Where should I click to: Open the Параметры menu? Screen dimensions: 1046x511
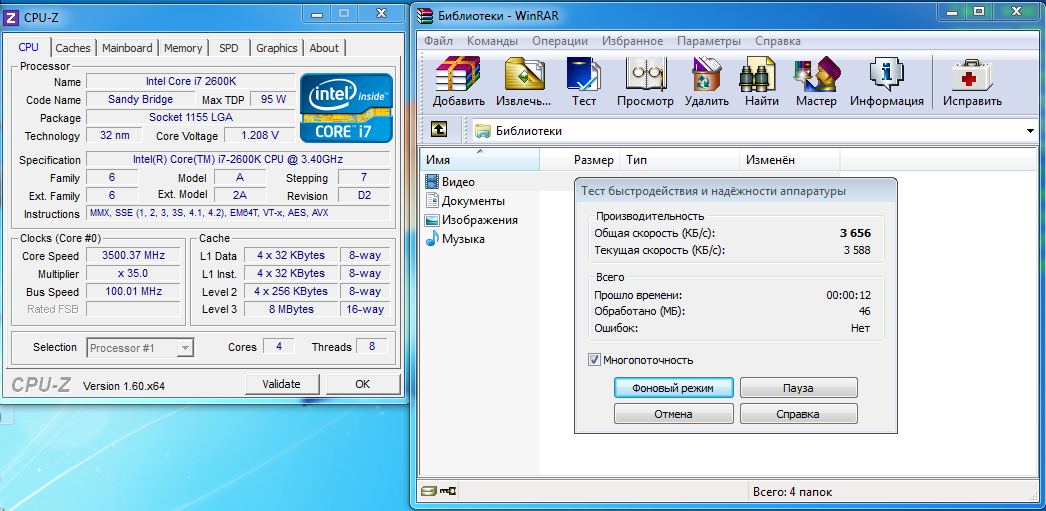[708, 41]
